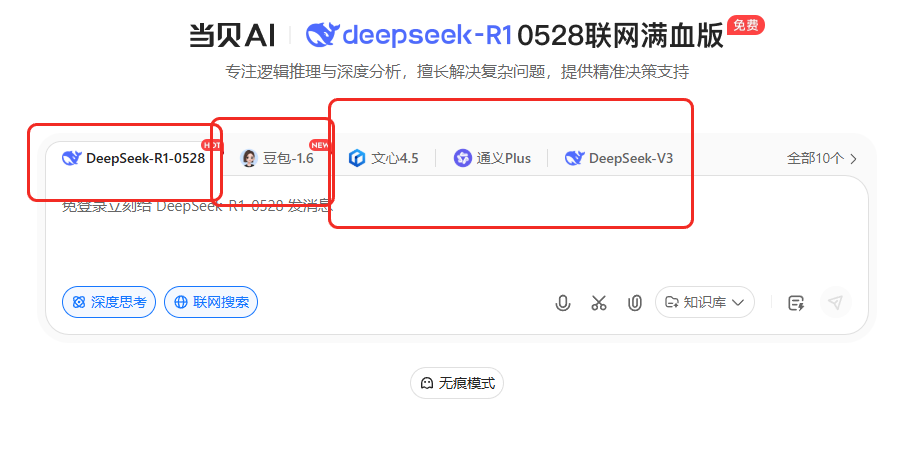Switch to the 通义Plus model tab
Image resolution: width=917 pixels, height=453 pixels.
pos(492,158)
